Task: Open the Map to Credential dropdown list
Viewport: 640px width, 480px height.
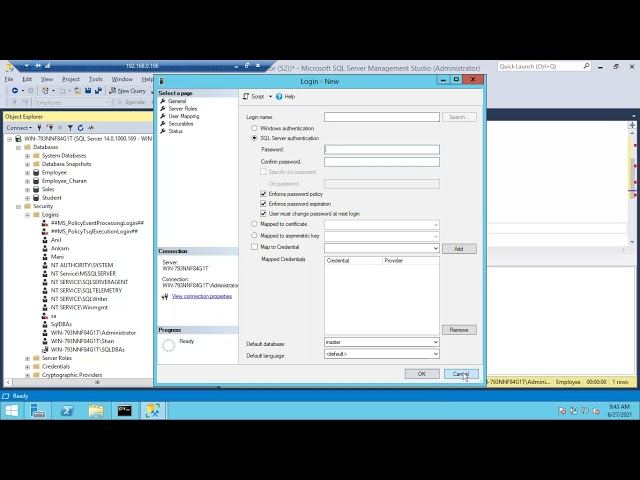Action: tap(436, 248)
